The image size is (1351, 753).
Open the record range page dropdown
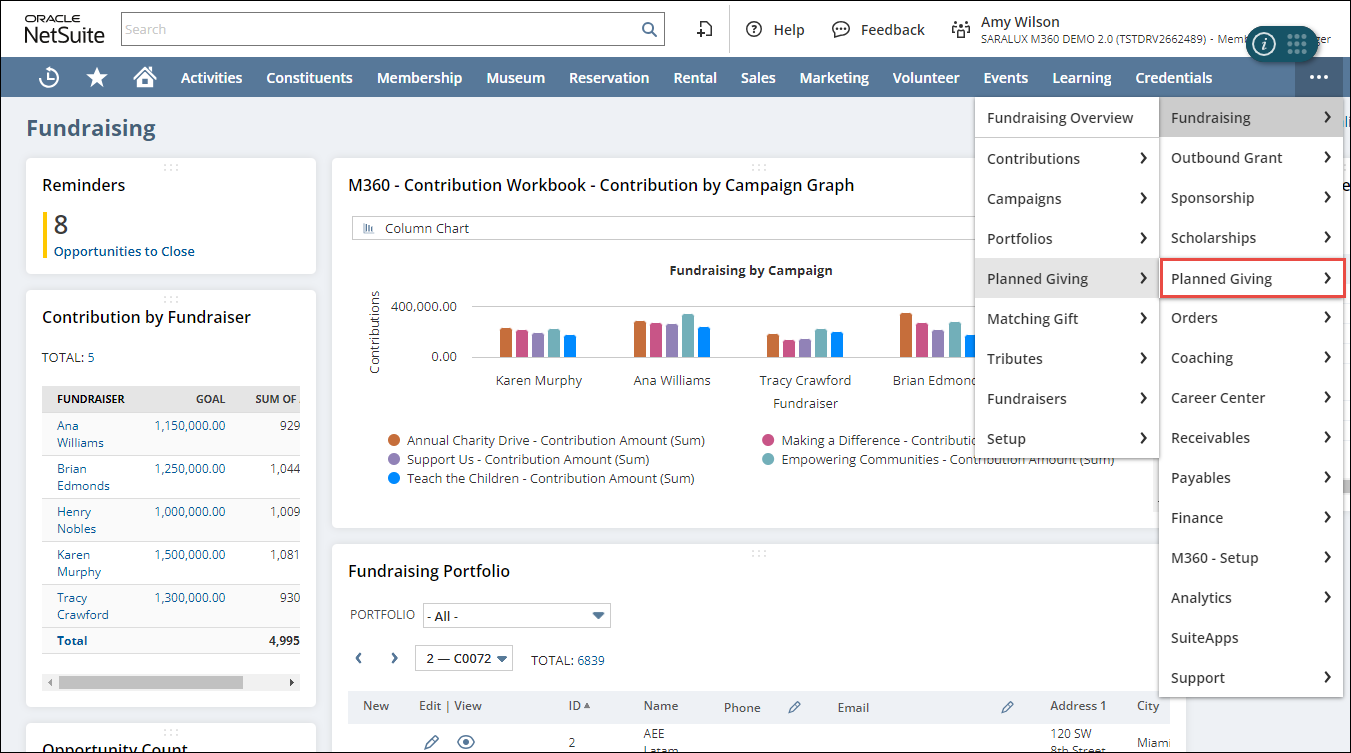(464, 658)
